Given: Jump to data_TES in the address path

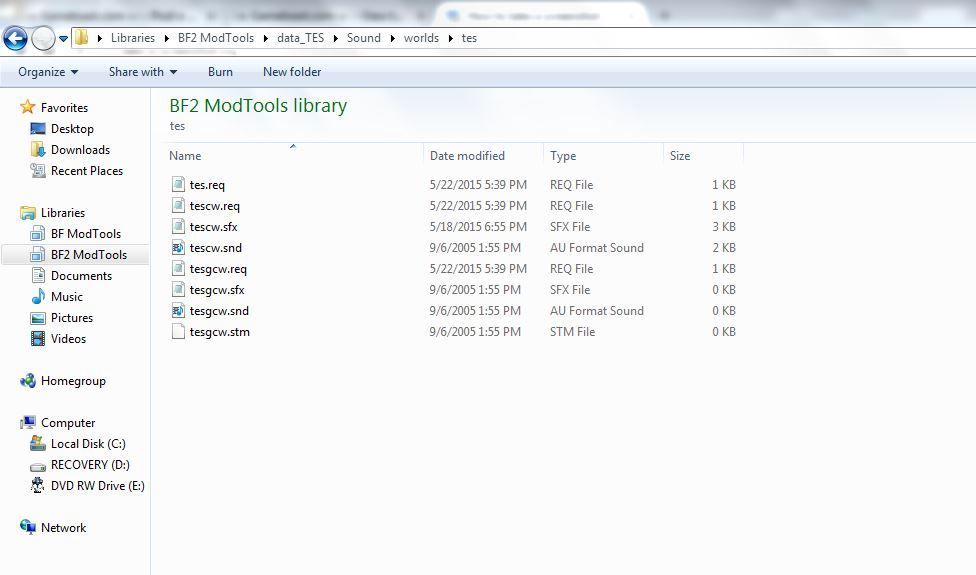Looking at the screenshot, I should [x=301, y=38].
